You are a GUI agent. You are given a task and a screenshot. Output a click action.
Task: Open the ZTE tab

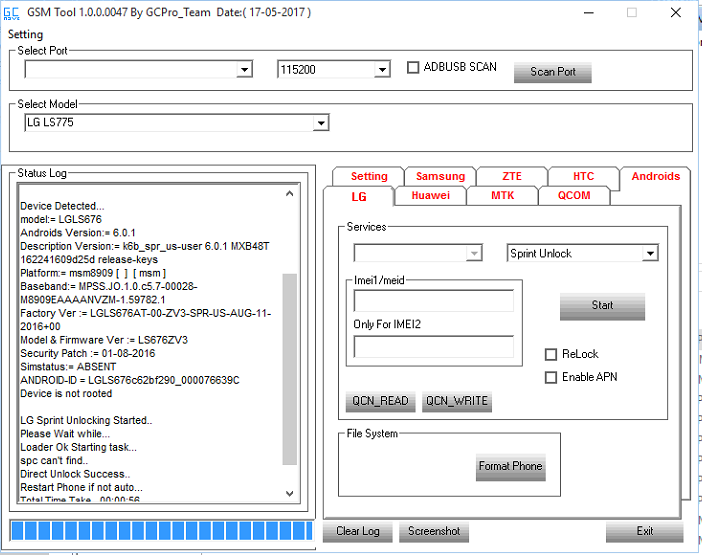512,176
